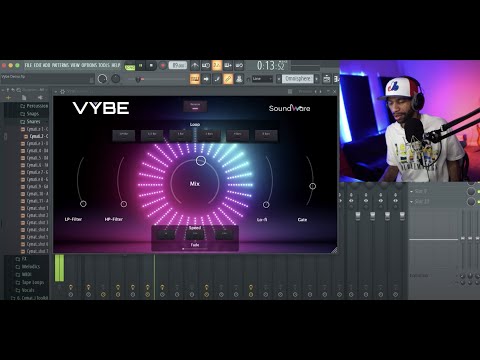Expand the Vocals folder

pos(25,290)
